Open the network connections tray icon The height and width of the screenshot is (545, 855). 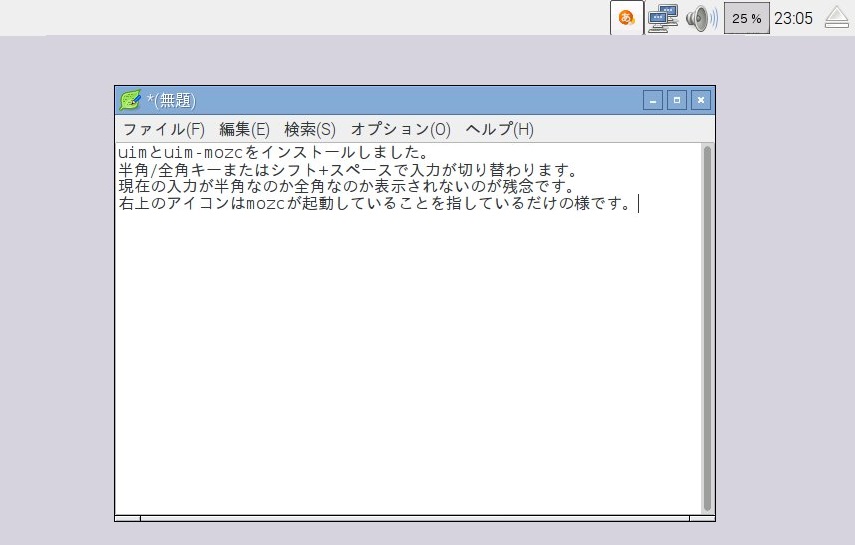(663, 18)
